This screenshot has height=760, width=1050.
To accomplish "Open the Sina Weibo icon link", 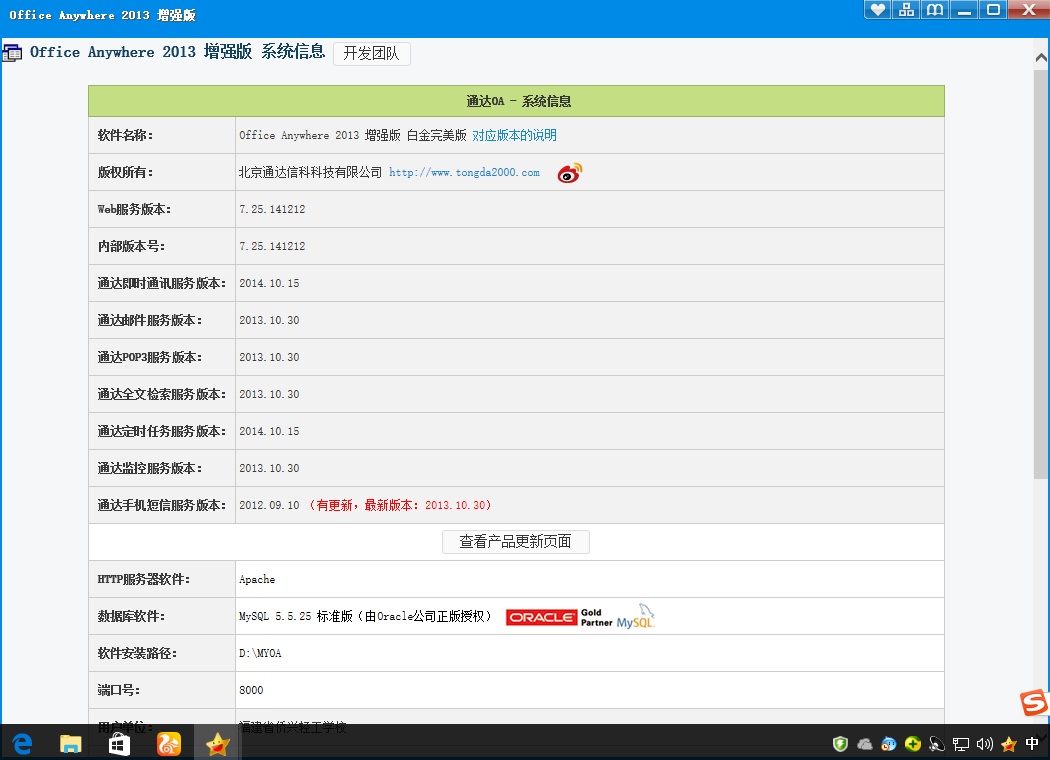I will [570, 173].
